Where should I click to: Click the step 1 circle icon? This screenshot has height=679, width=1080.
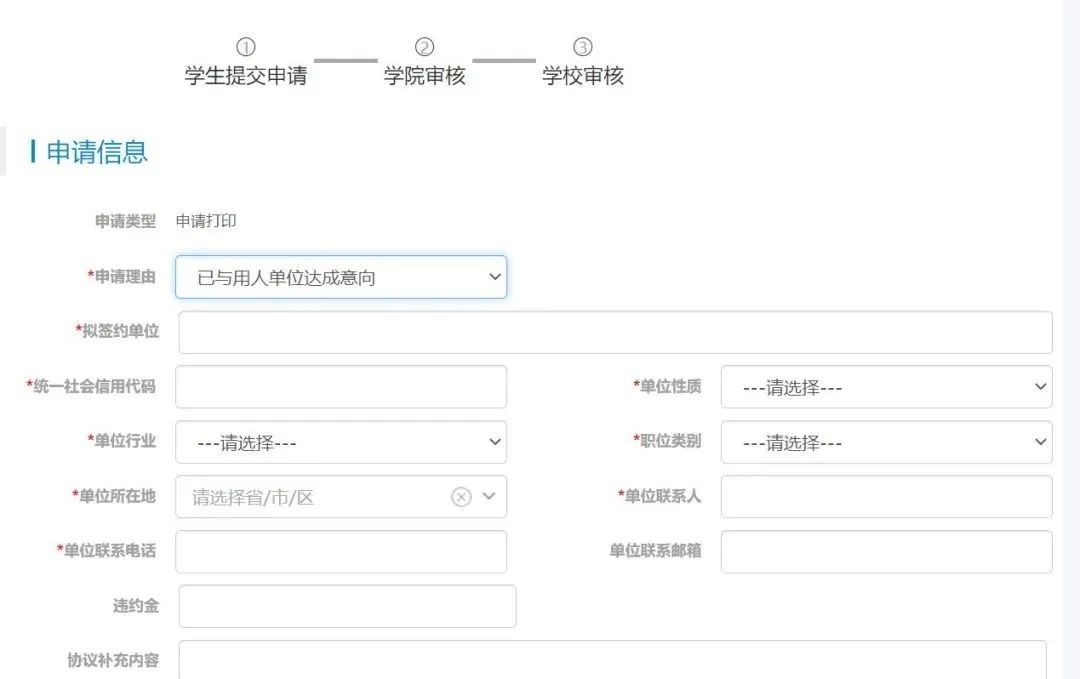pos(246,47)
